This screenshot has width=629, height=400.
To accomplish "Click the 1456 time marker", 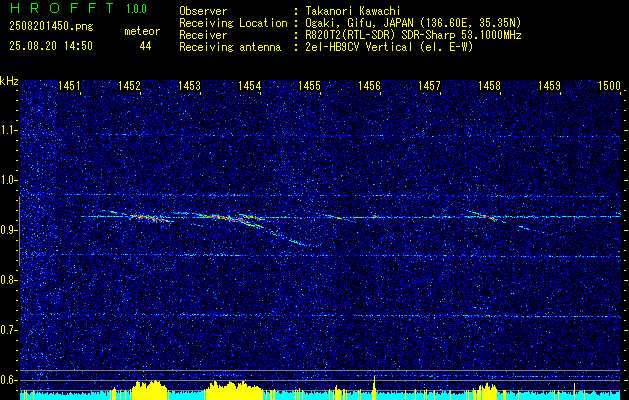I will 369,85.
